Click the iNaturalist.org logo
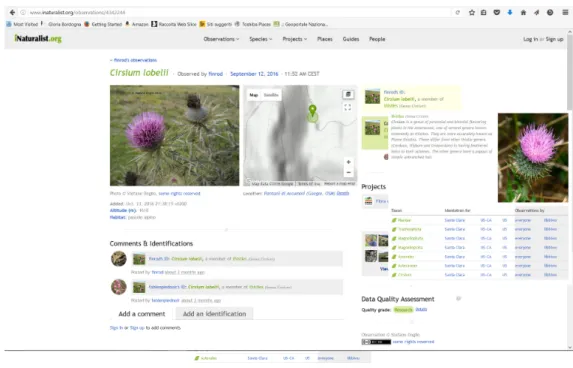The image size is (573, 368). (38, 38)
